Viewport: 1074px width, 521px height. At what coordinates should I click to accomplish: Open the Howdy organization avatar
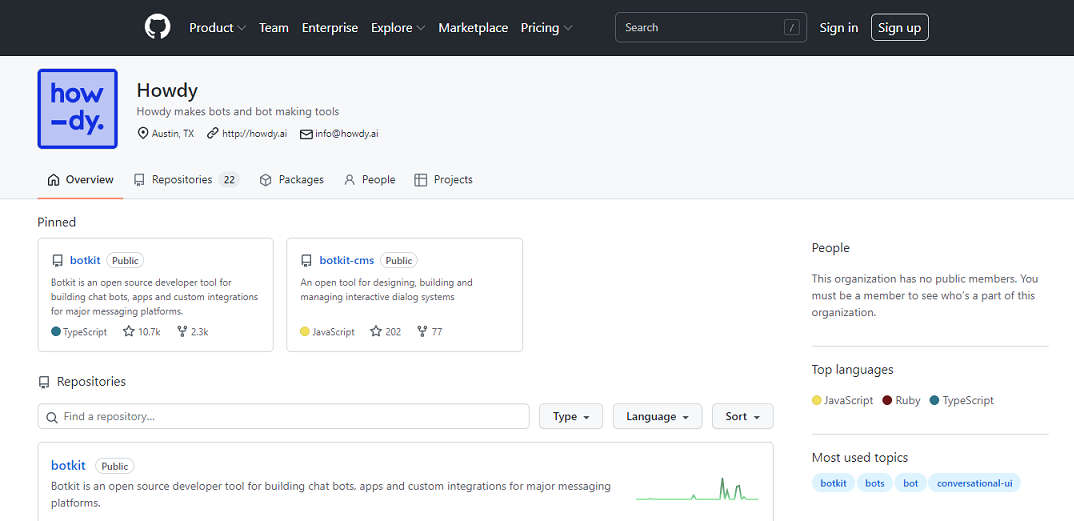coord(77,109)
